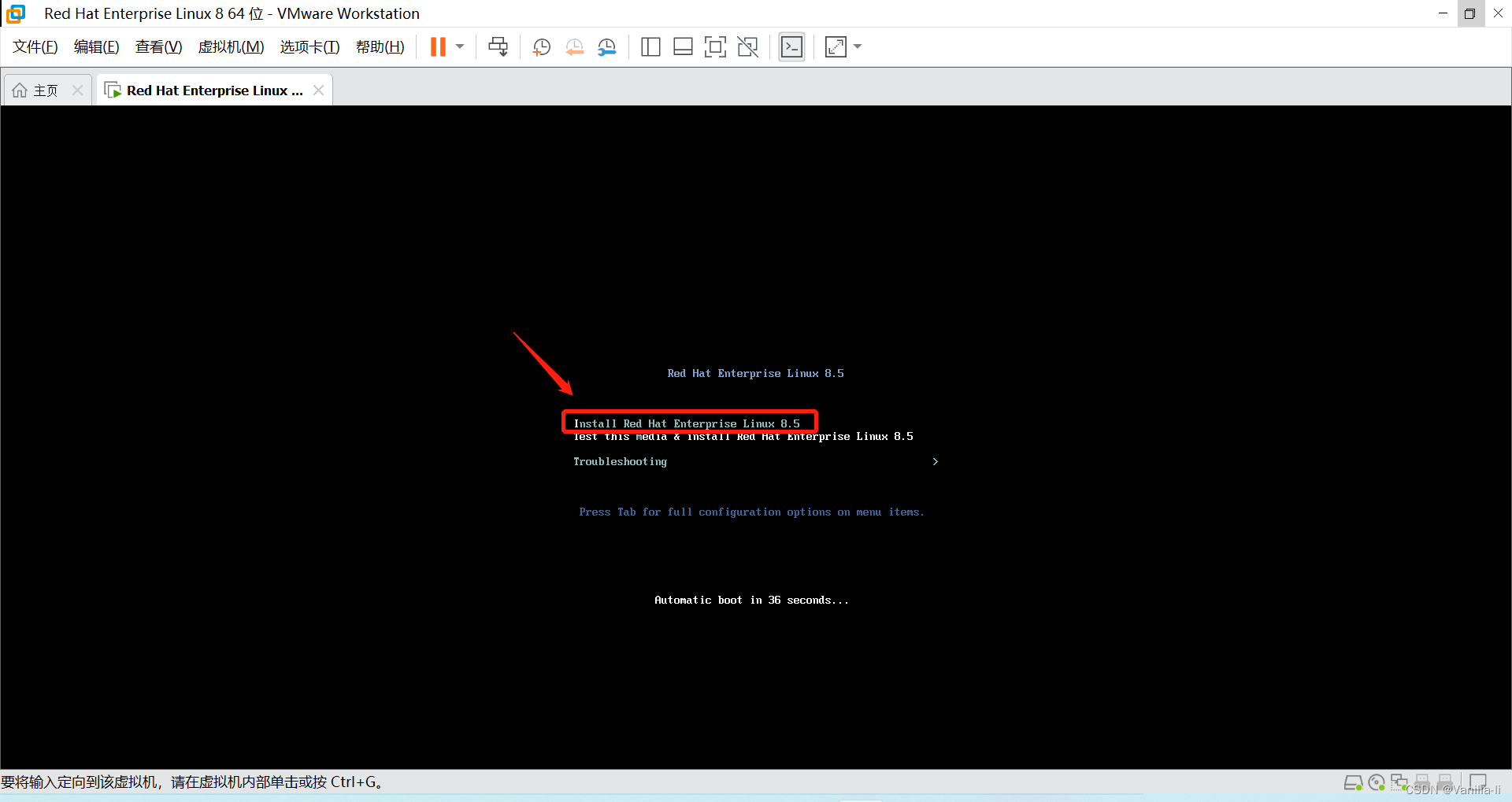Send Ctrl+Alt+Del to the virtual machine icon
The width and height of the screenshot is (1512, 802).
[x=498, y=47]
